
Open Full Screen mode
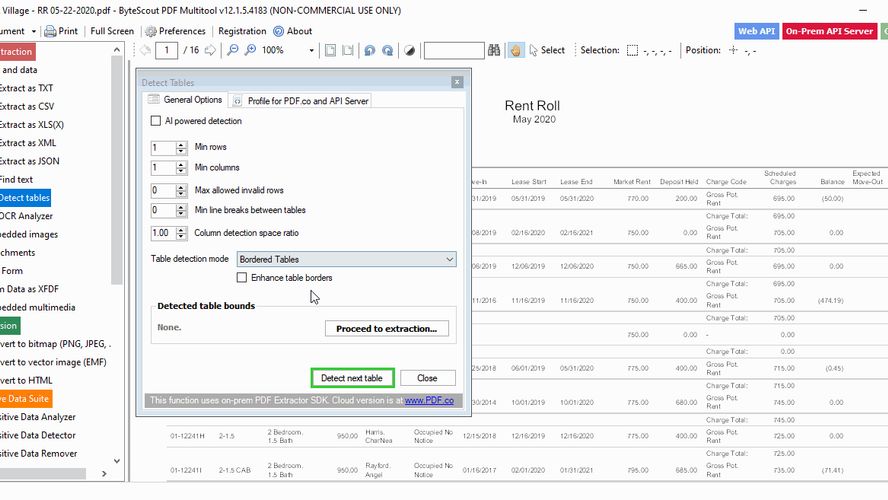pos(112,31)
